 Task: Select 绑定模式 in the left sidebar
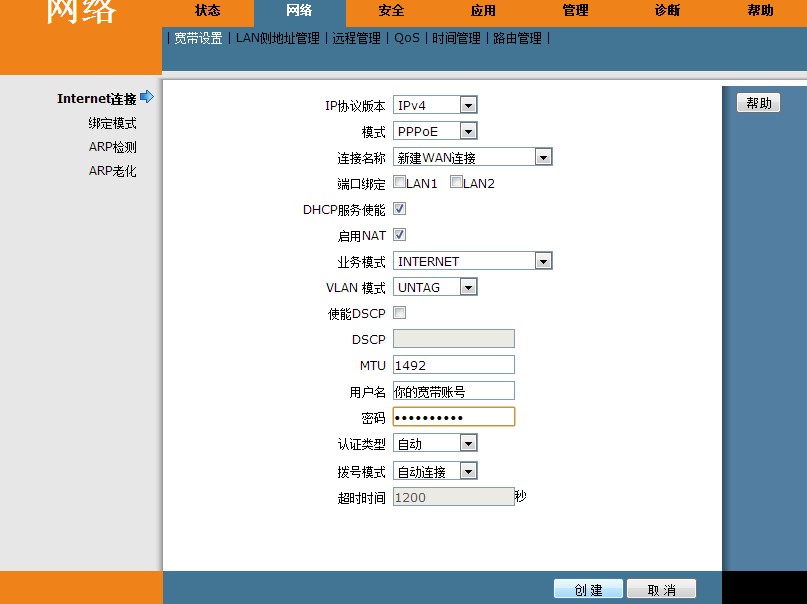click(112, 123)
